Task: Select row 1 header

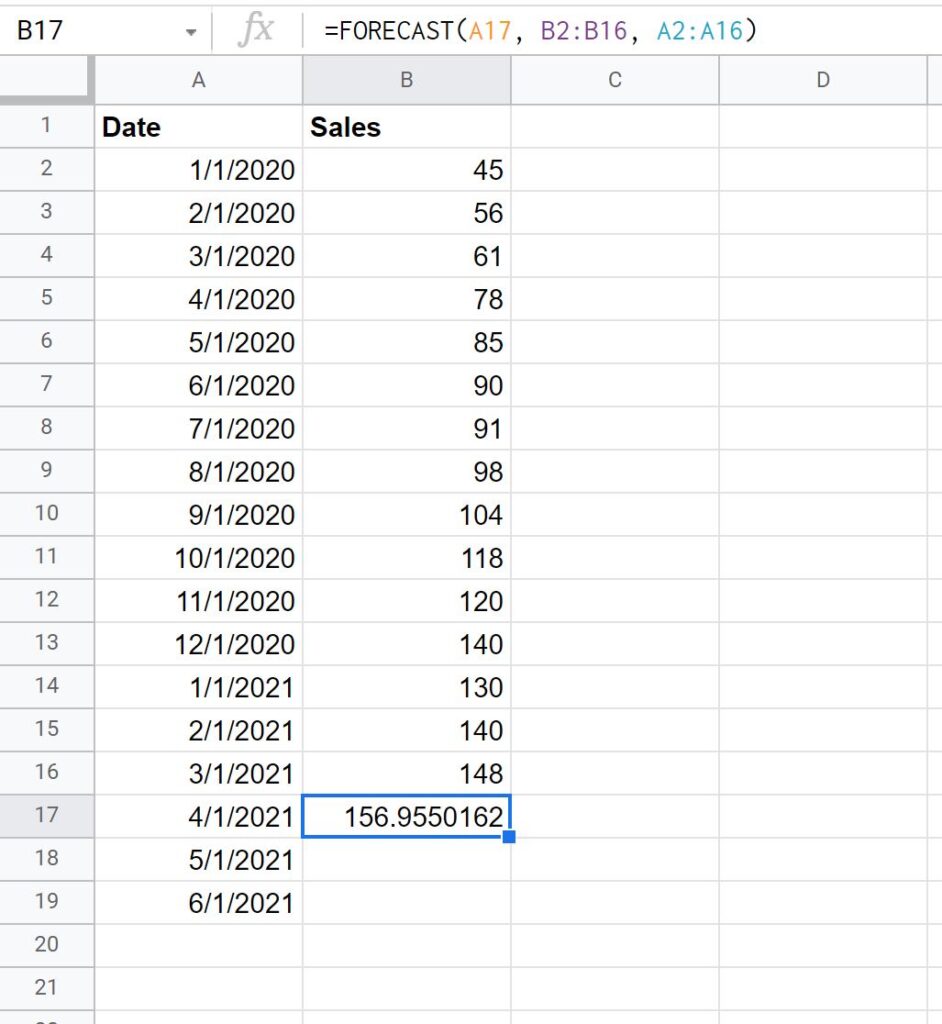Action: click(x=46, y=125)
